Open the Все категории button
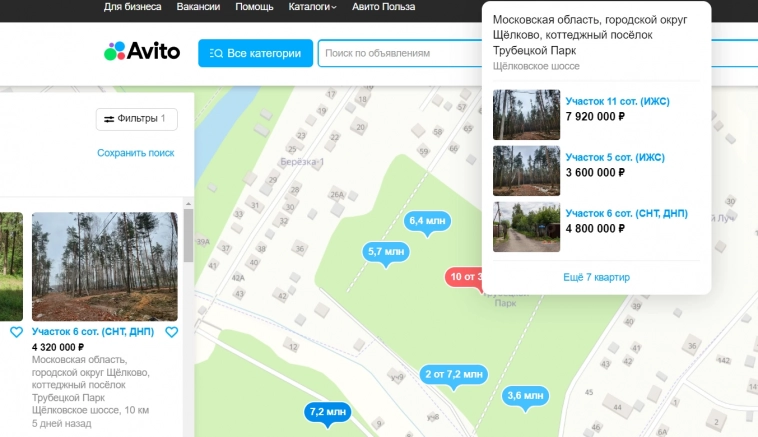The width and height of the screenshot is (758, 437). 255,53
